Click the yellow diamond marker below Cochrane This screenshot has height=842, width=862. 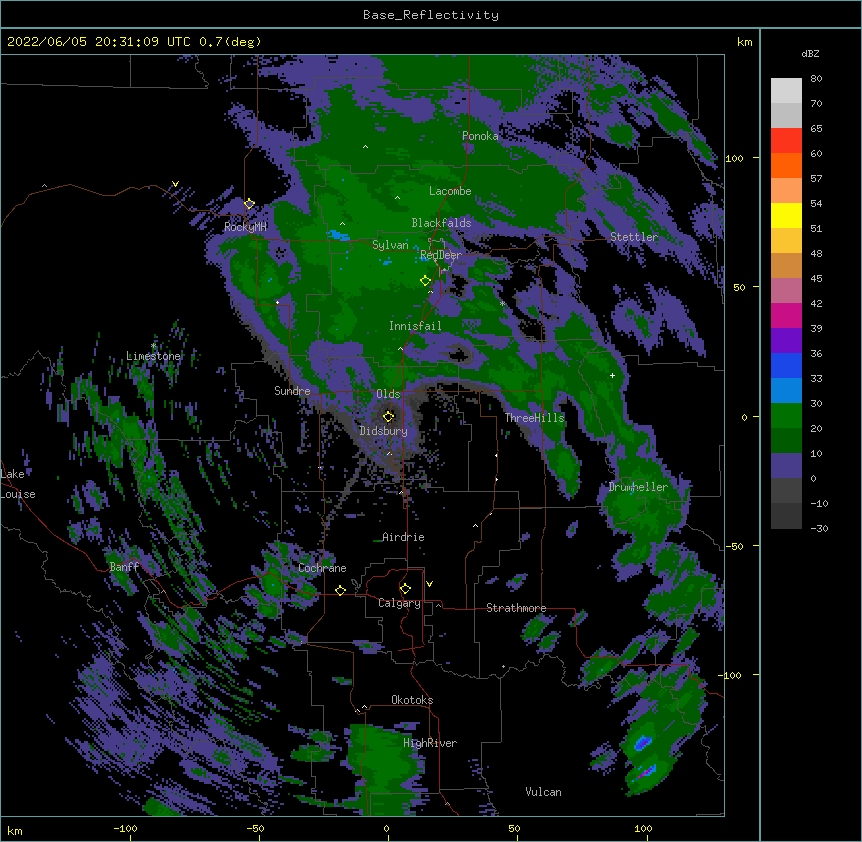[x=340, y=590]
